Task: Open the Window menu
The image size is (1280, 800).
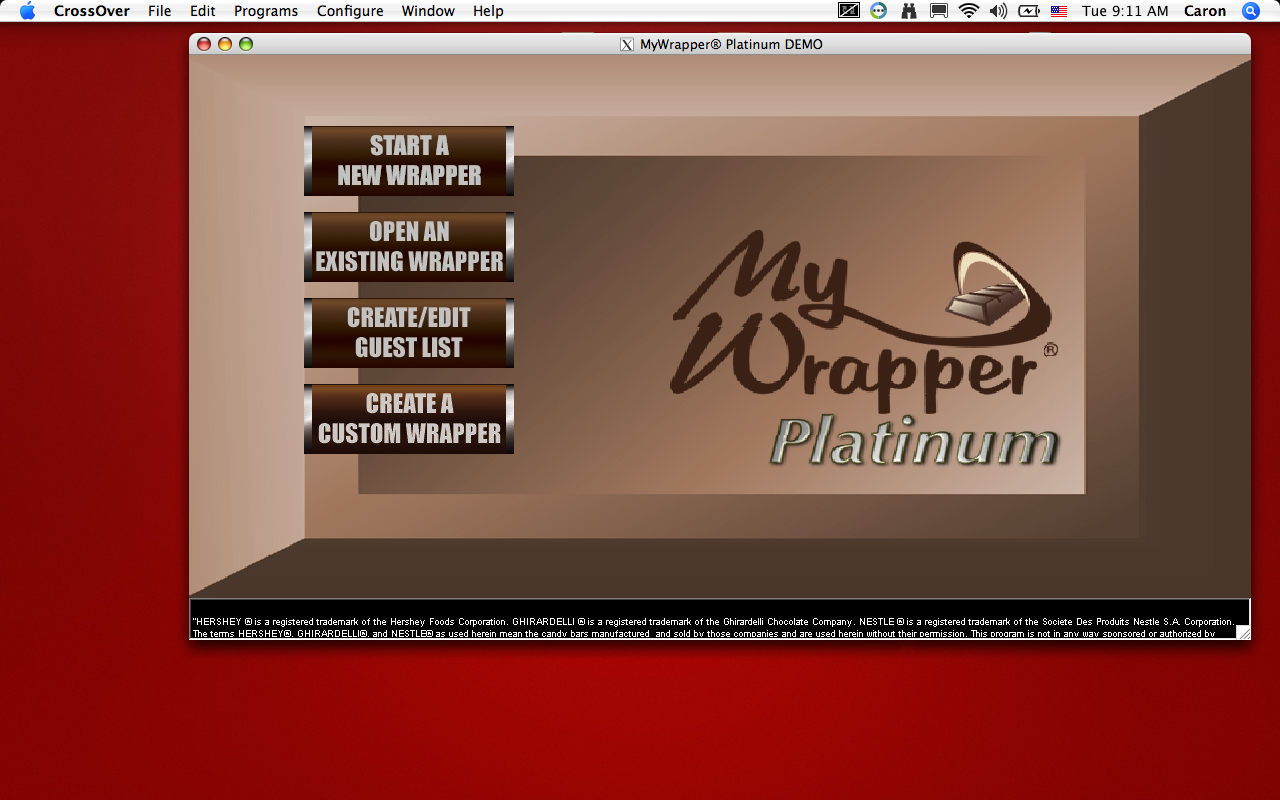Action: 428,11
